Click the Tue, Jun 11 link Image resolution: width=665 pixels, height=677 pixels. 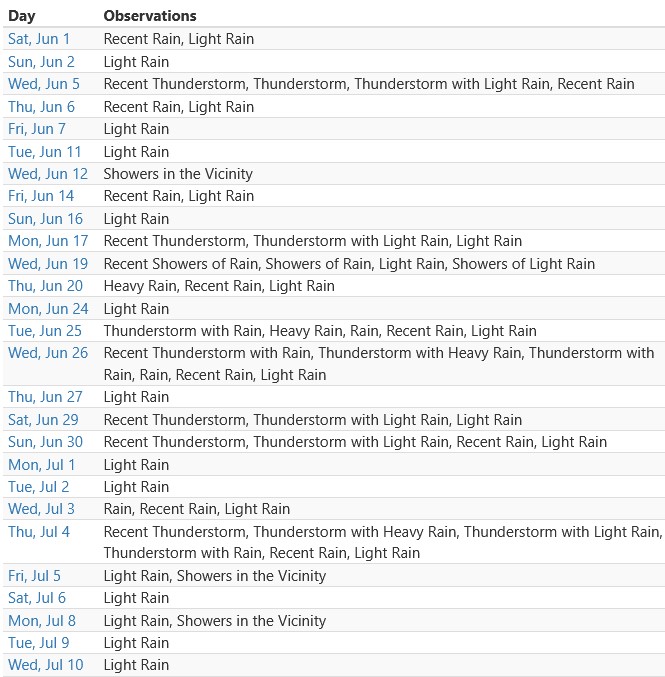tap(44, 152)
